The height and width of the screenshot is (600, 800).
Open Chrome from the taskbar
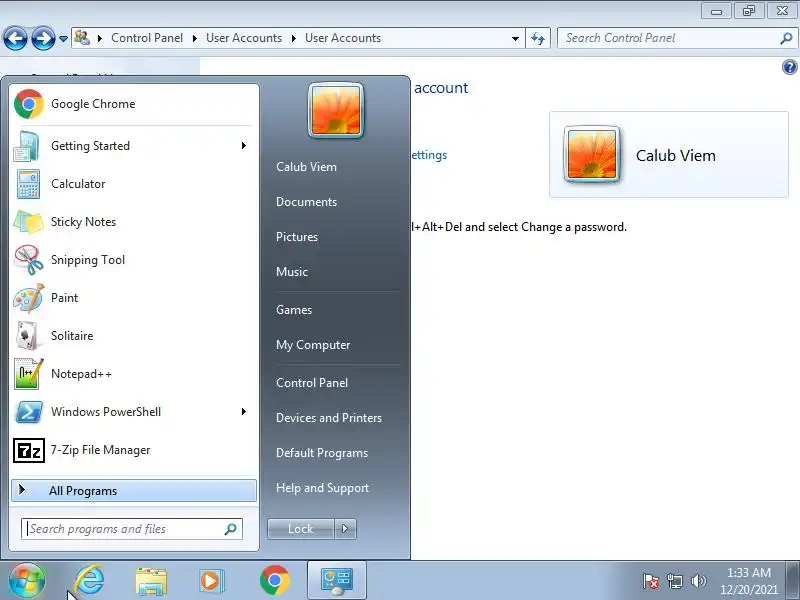tap(274, 581)
